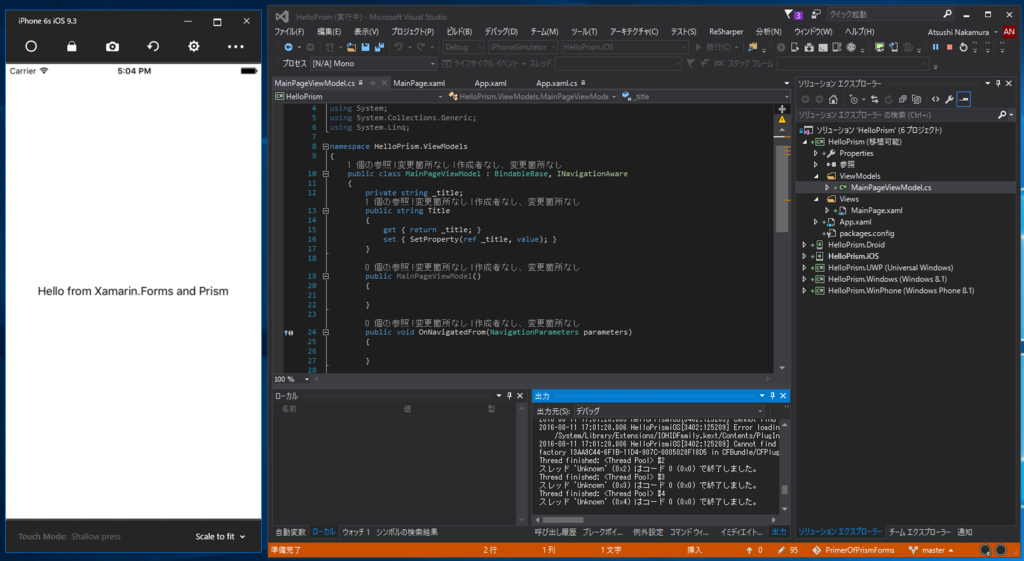Click the Save All toolbar icon

pyautogui.click(x=379, y=47)
